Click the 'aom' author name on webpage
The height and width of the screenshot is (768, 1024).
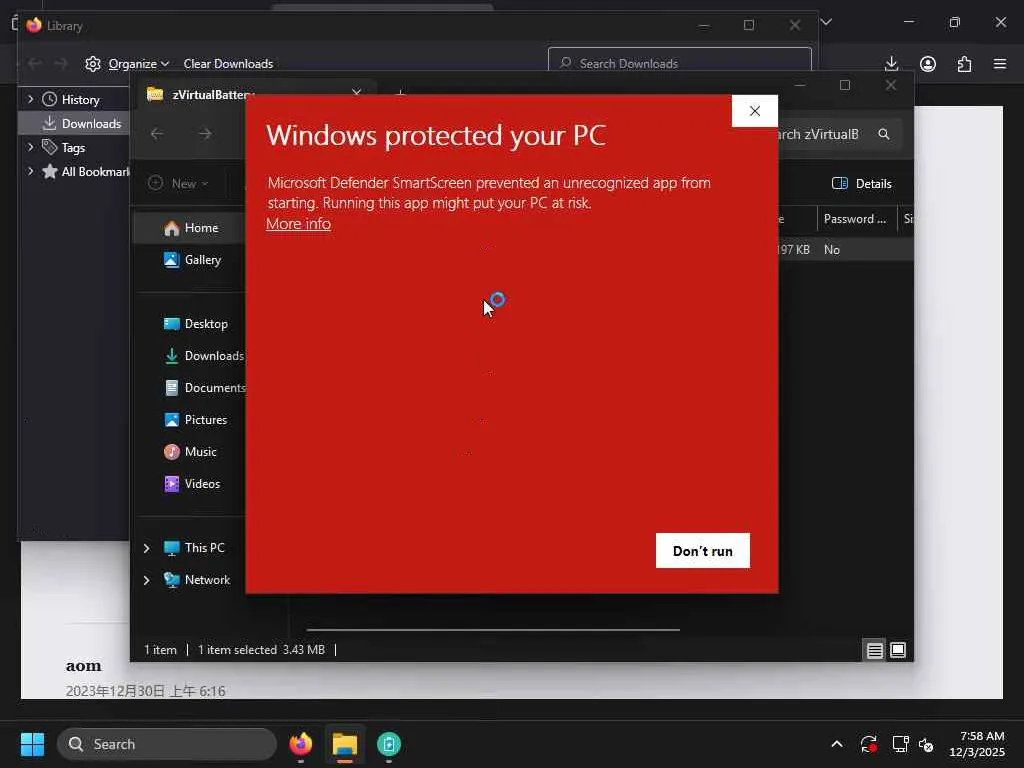(84, 666)
